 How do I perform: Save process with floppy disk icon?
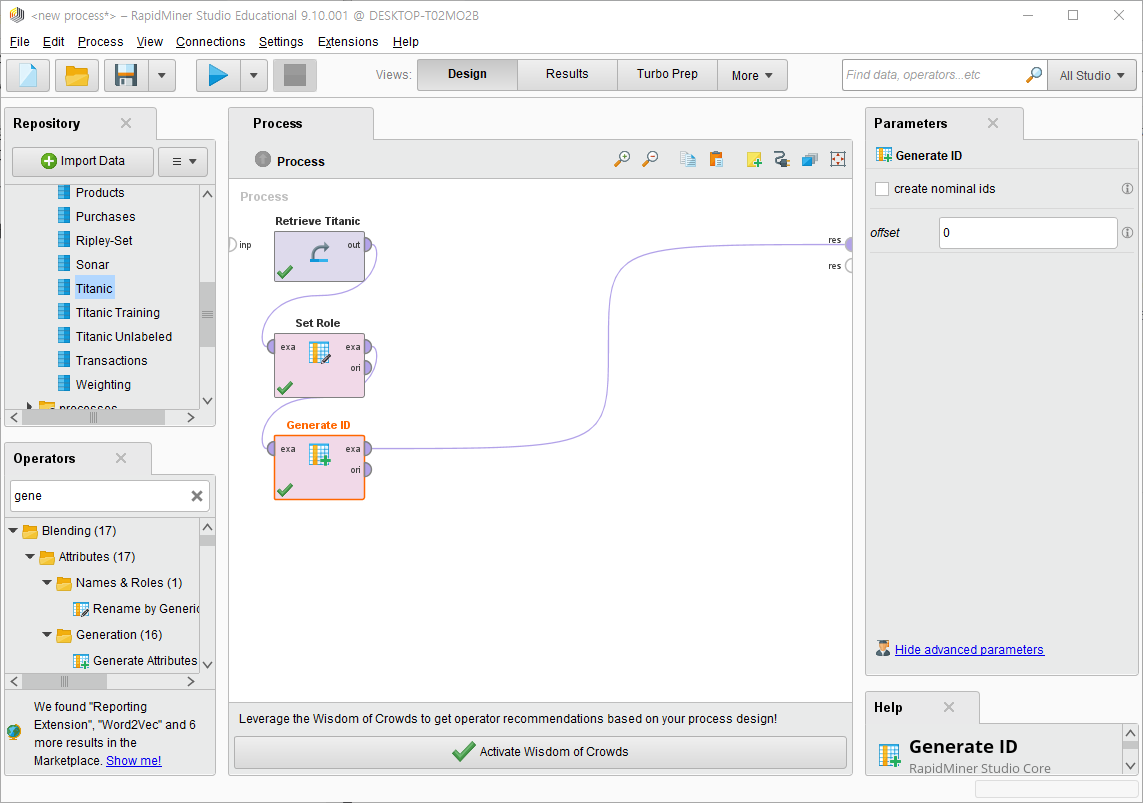[126, 75]
